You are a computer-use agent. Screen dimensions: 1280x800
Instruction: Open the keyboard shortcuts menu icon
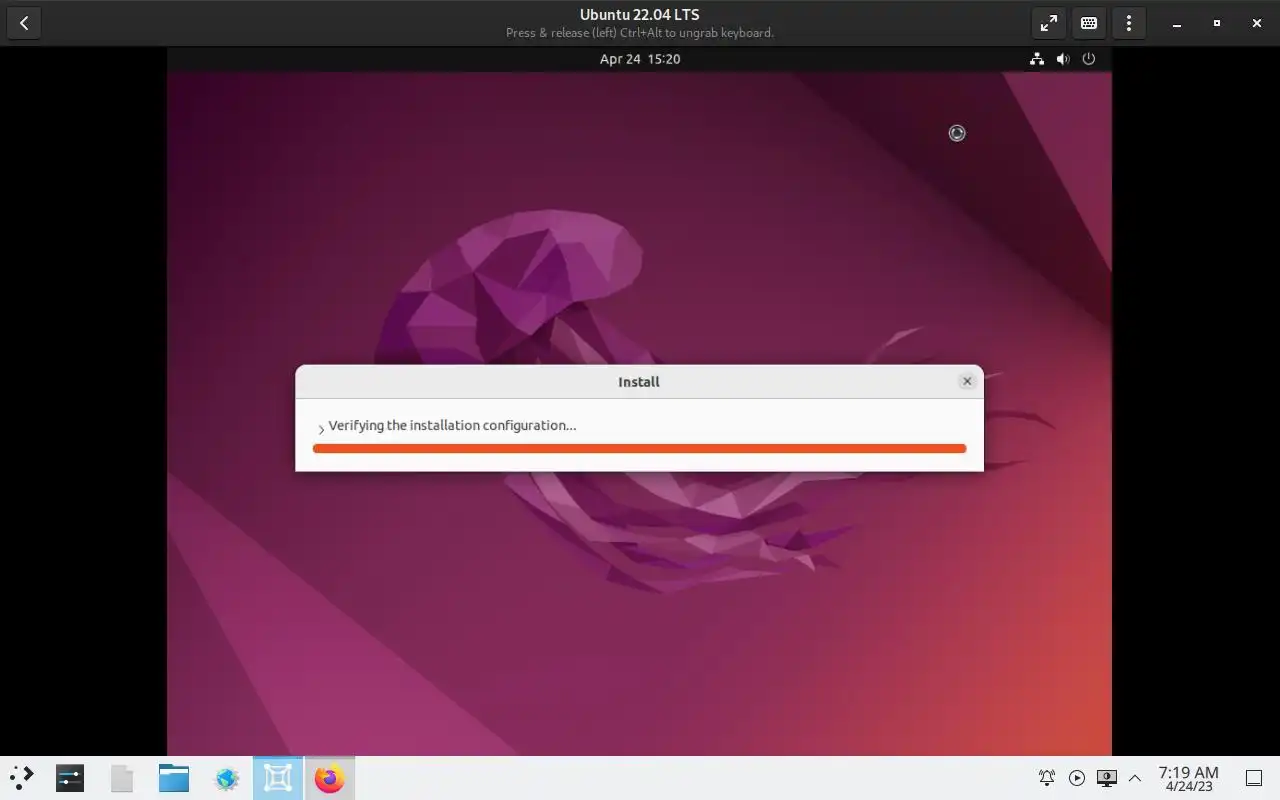coord(1089,23)
